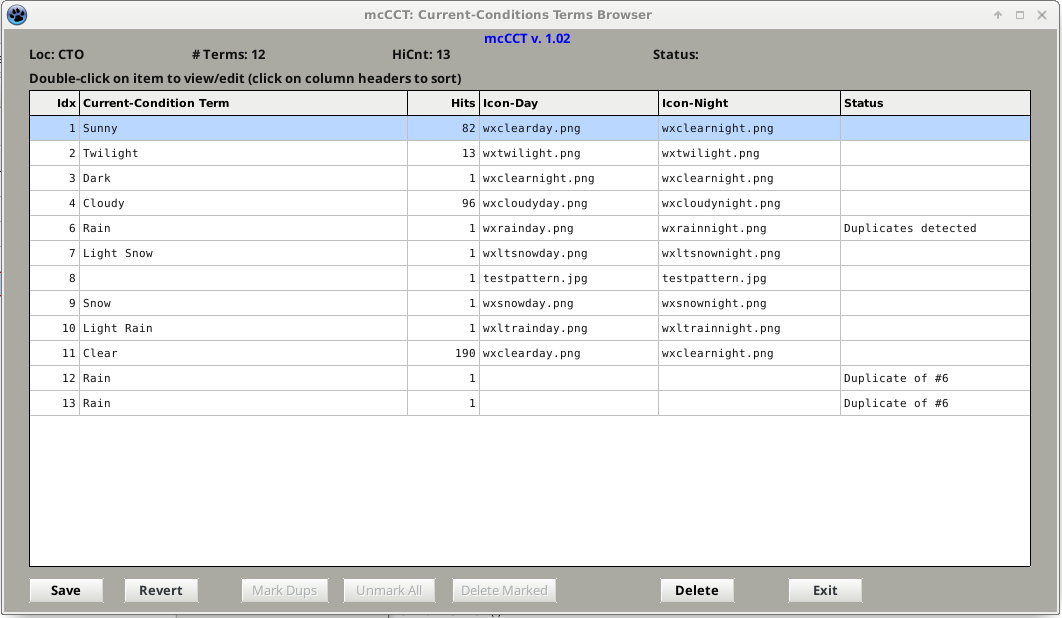Sort by Current-Condition Term header

point(243,103)
